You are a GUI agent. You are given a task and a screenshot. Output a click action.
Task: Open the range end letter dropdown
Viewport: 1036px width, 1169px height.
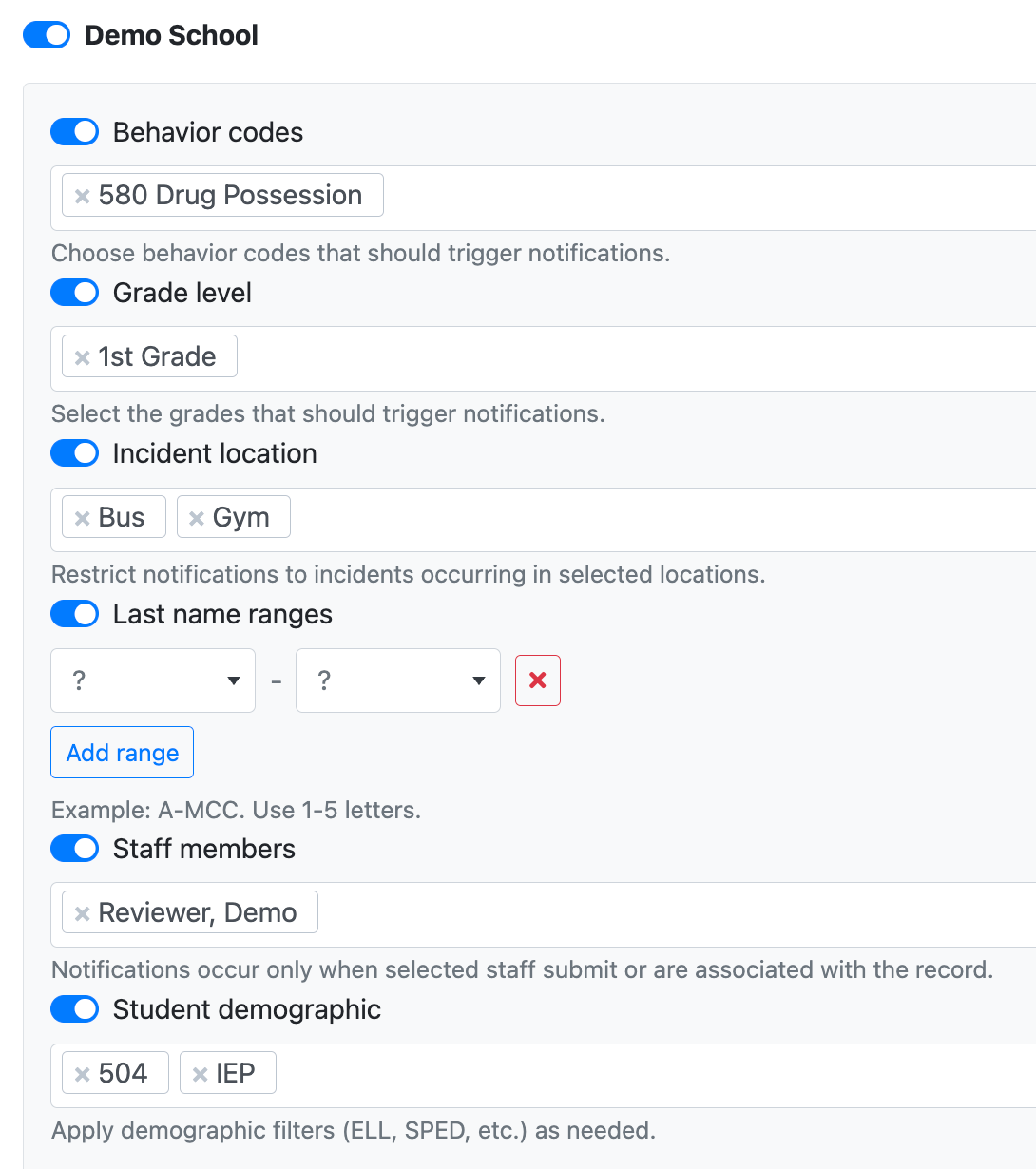pyautogui.click(x=397, y=680)
